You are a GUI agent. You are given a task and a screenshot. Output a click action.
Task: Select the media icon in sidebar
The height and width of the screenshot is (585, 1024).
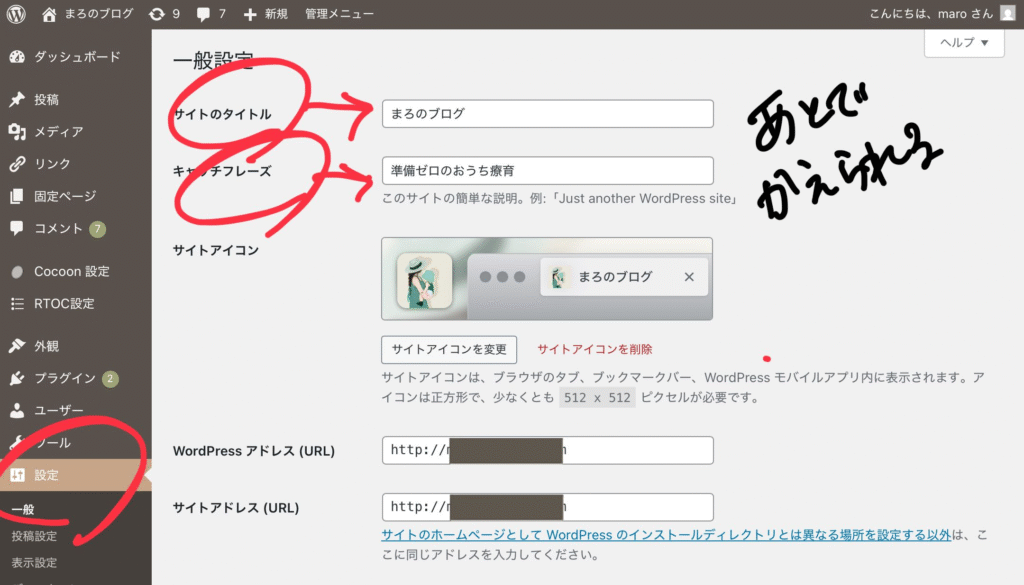coord(17,132)
